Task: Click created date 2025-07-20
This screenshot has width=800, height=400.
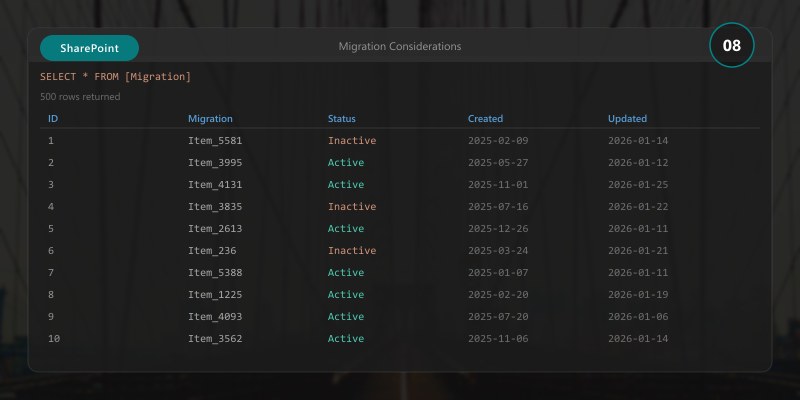Action: (498, 316)
